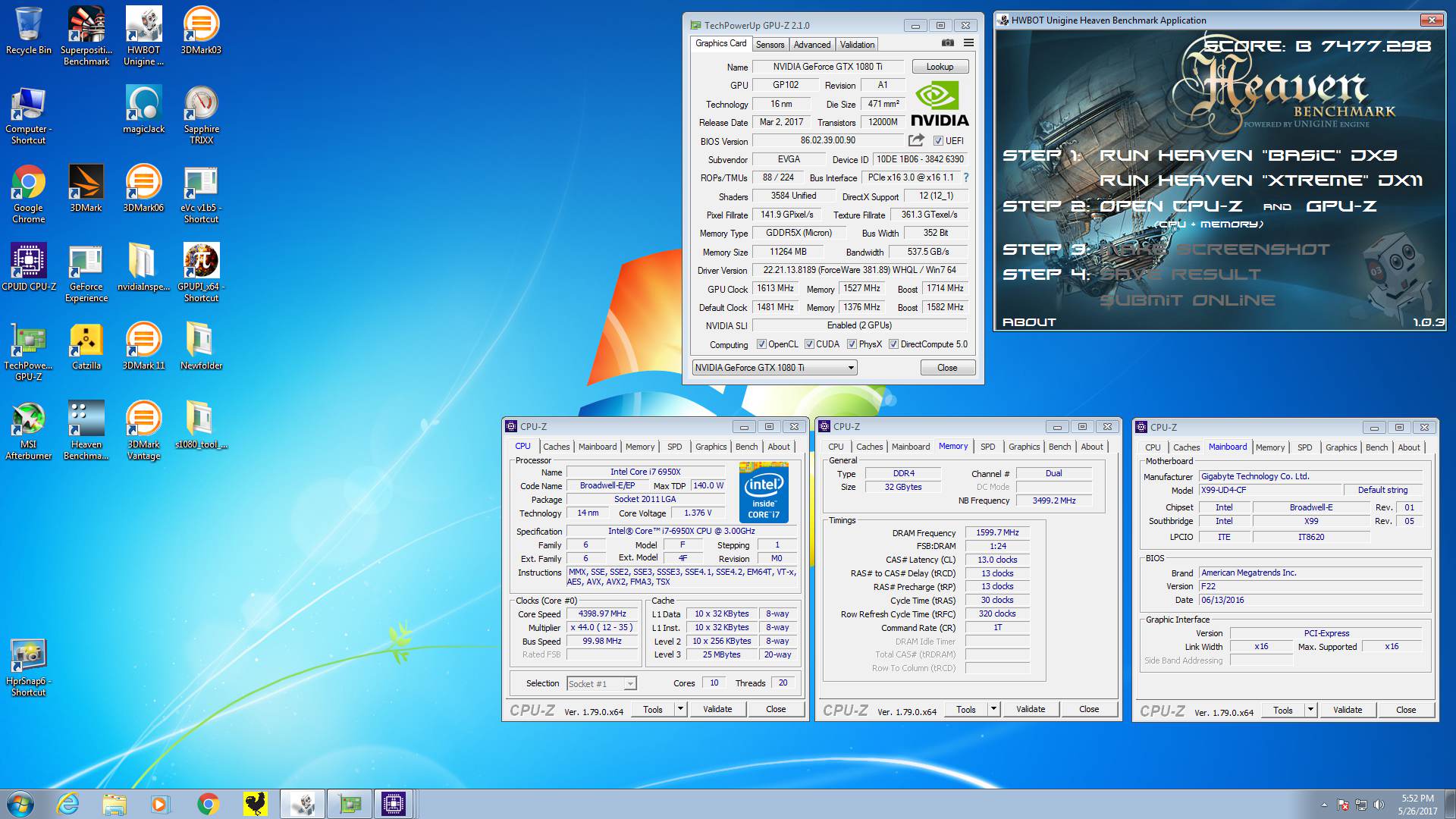
Task: Switch to GPU-Z Sensors tab
Action: pos(770,45)
